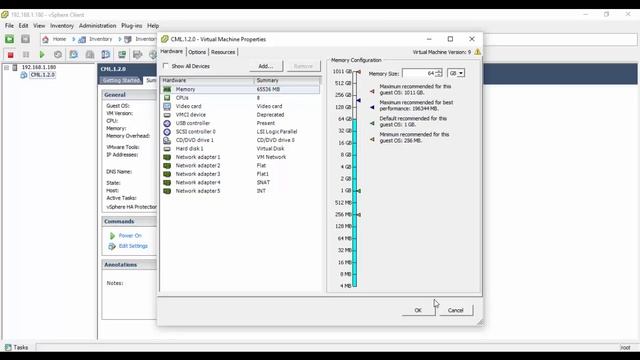Click the Memory Size input field
This screenshot has width=640, height=360.
[x=418, y=73]
